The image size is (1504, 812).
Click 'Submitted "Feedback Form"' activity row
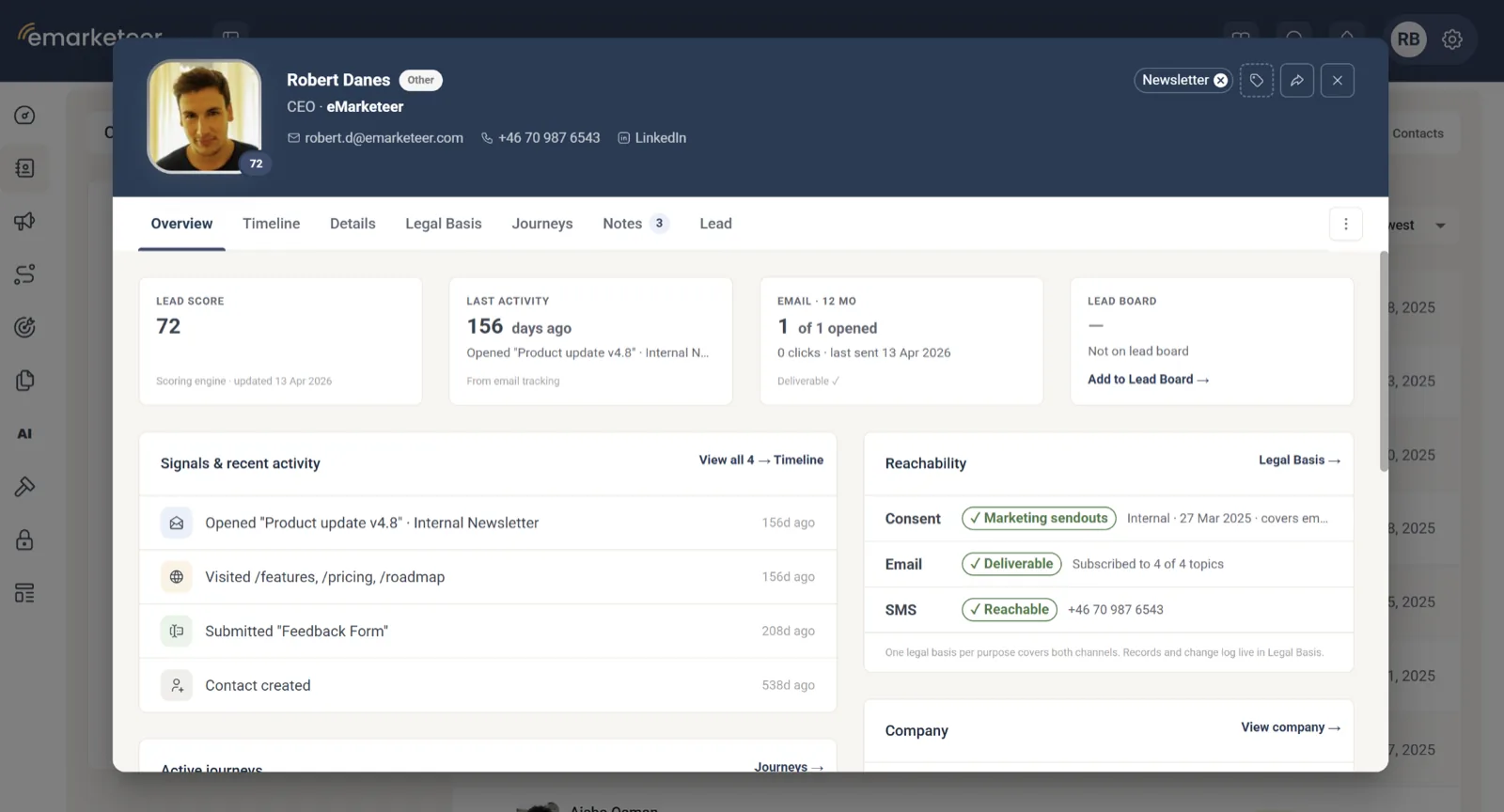click(488, 632)
